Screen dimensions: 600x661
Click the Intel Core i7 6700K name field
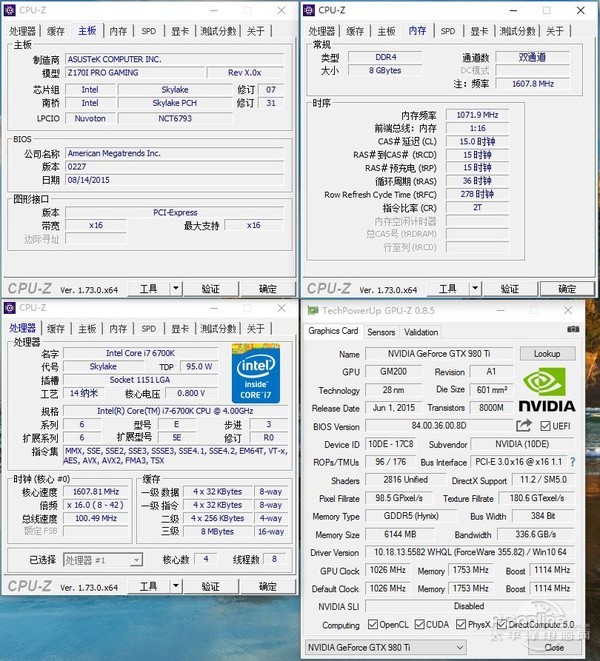pos(140,353)
